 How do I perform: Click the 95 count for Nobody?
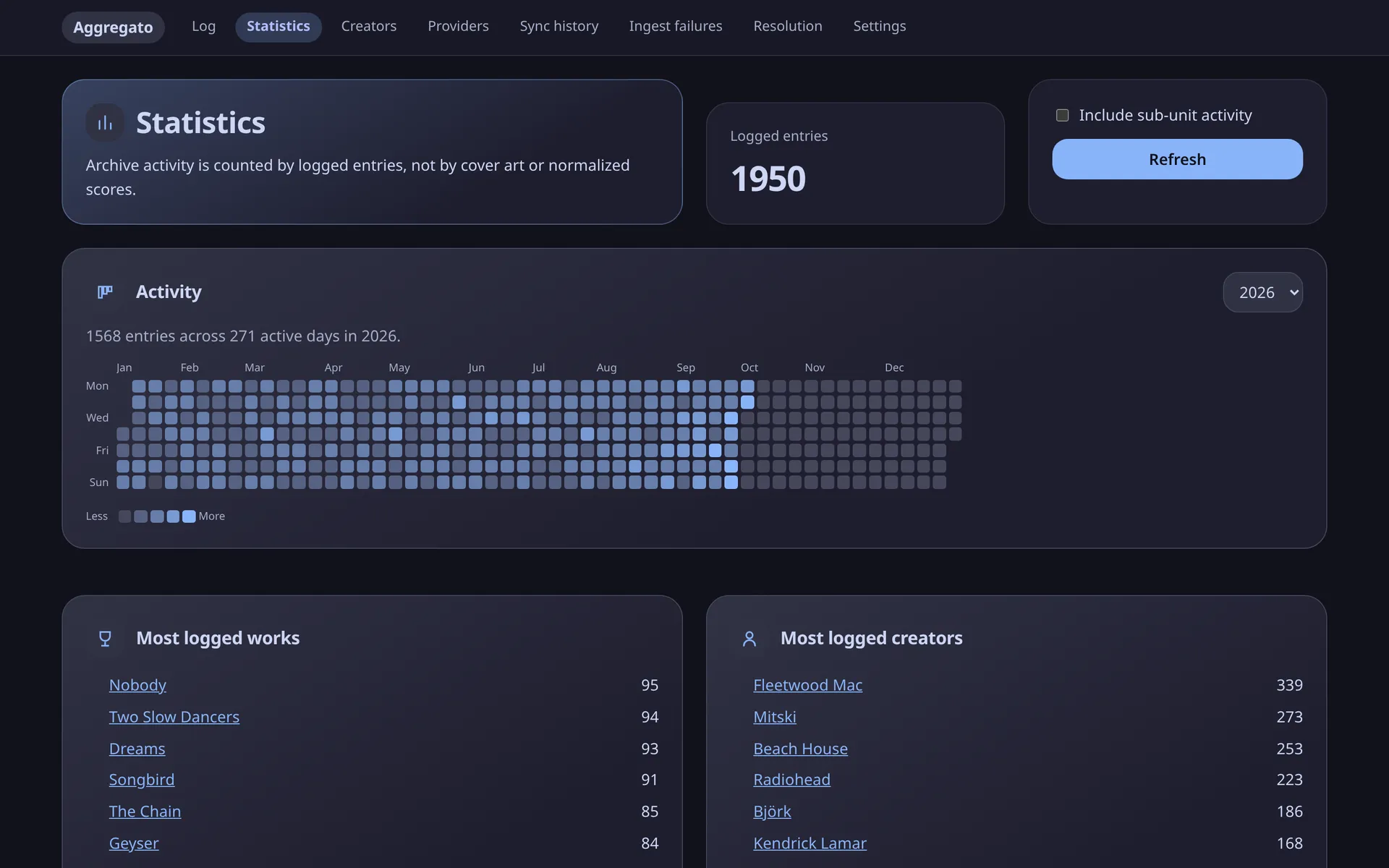tap(650, 685)
